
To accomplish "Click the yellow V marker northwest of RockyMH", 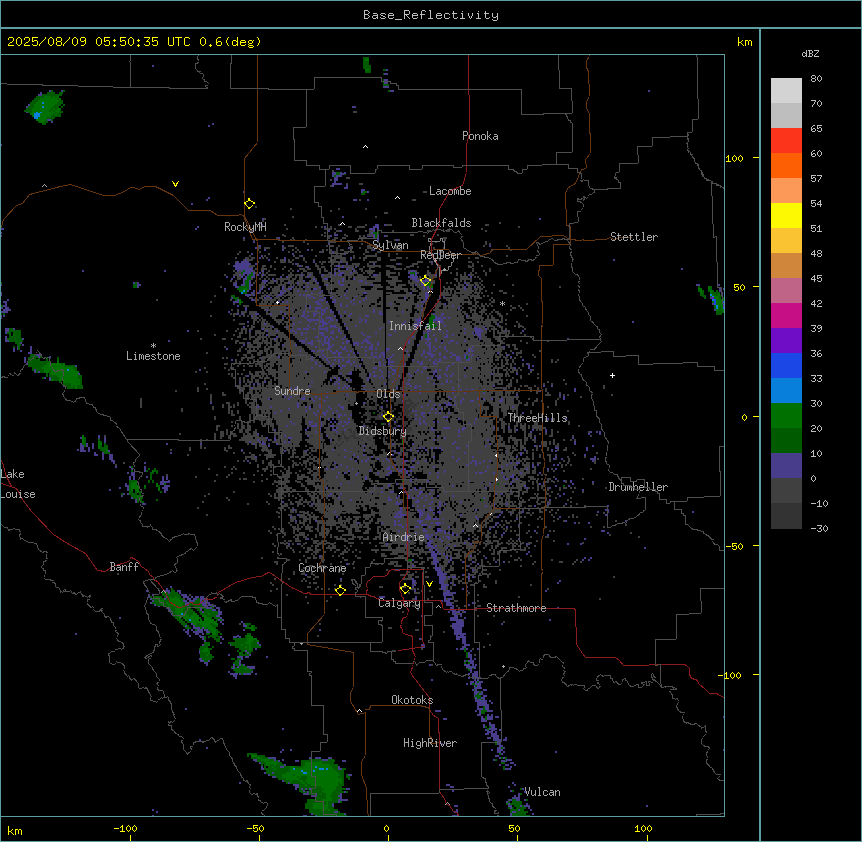I will click(x=175, y=184).
